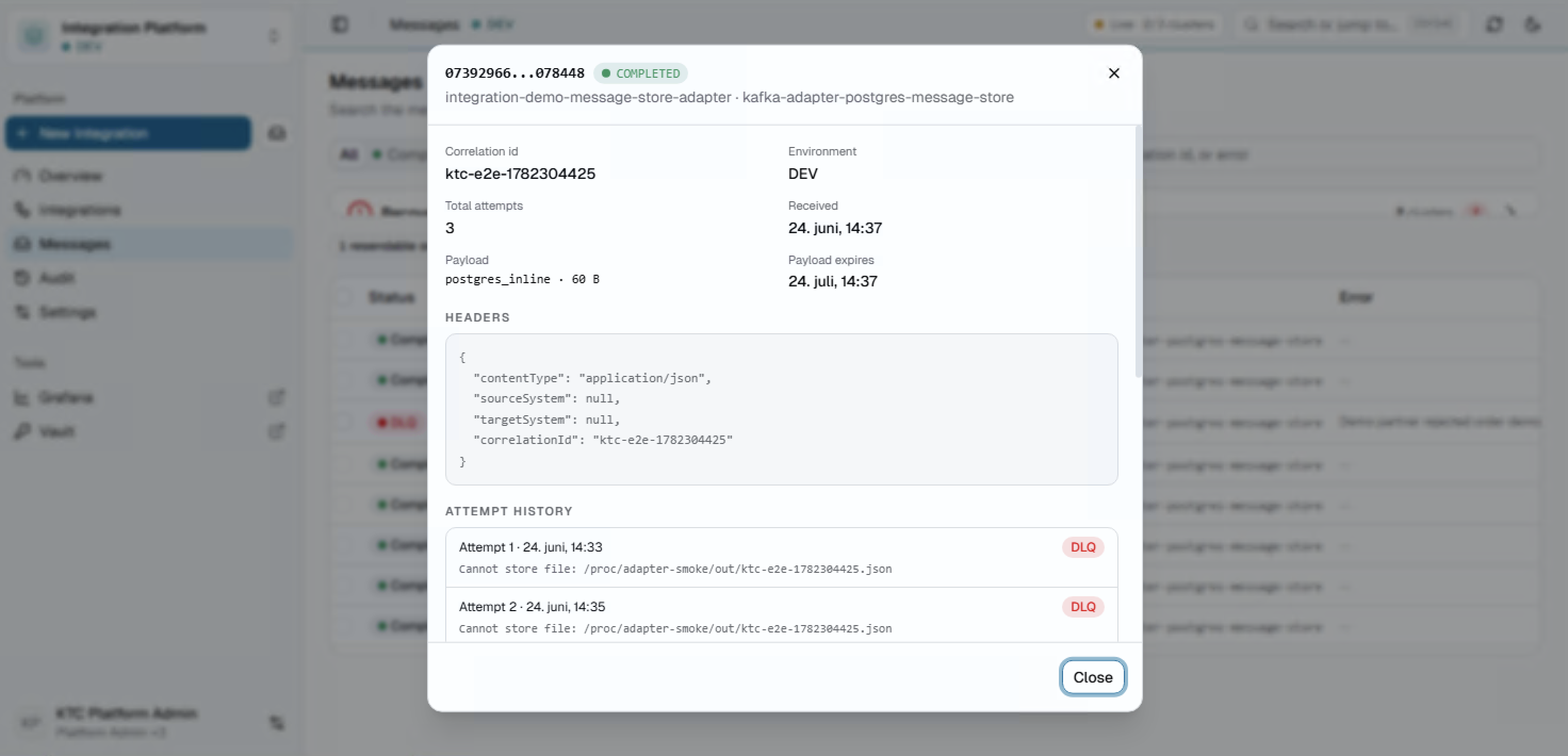Screen dimensions: 1568x756
Task: Click the contentType line in headers JSON
Action: pyautogui.click(x=592, y=378)
